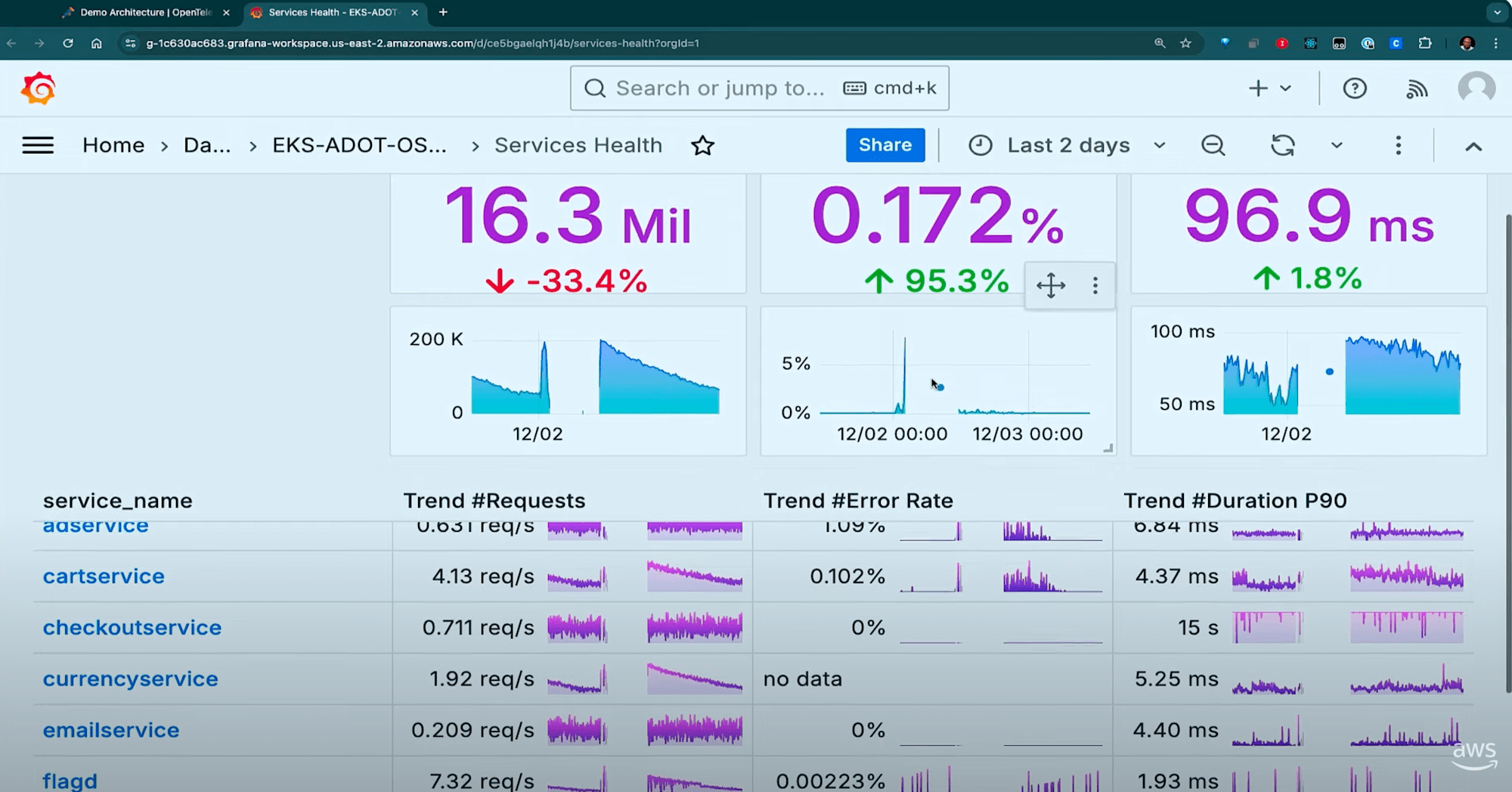Click Services Health breadcrumb
This screenshot has width=1512, height=792.
tap(578, 145)
